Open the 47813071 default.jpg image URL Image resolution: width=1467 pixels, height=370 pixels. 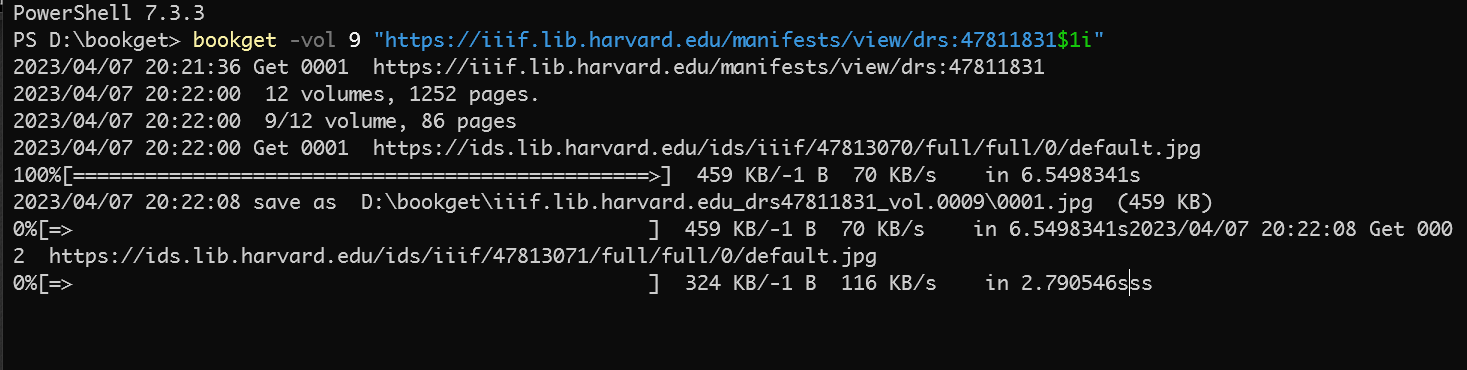[x=463, y=257]
